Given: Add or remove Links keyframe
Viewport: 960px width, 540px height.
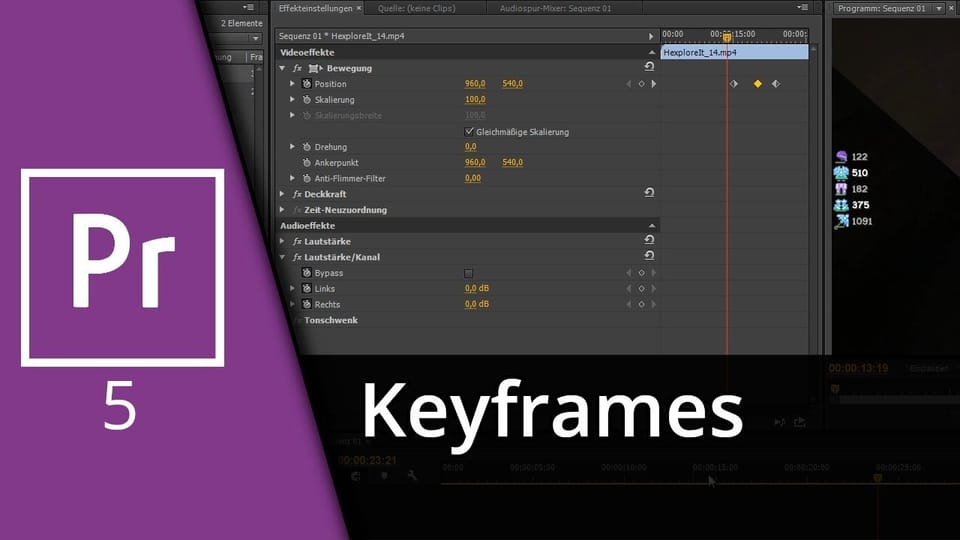Looking at the screenshot, I should 642,289.
